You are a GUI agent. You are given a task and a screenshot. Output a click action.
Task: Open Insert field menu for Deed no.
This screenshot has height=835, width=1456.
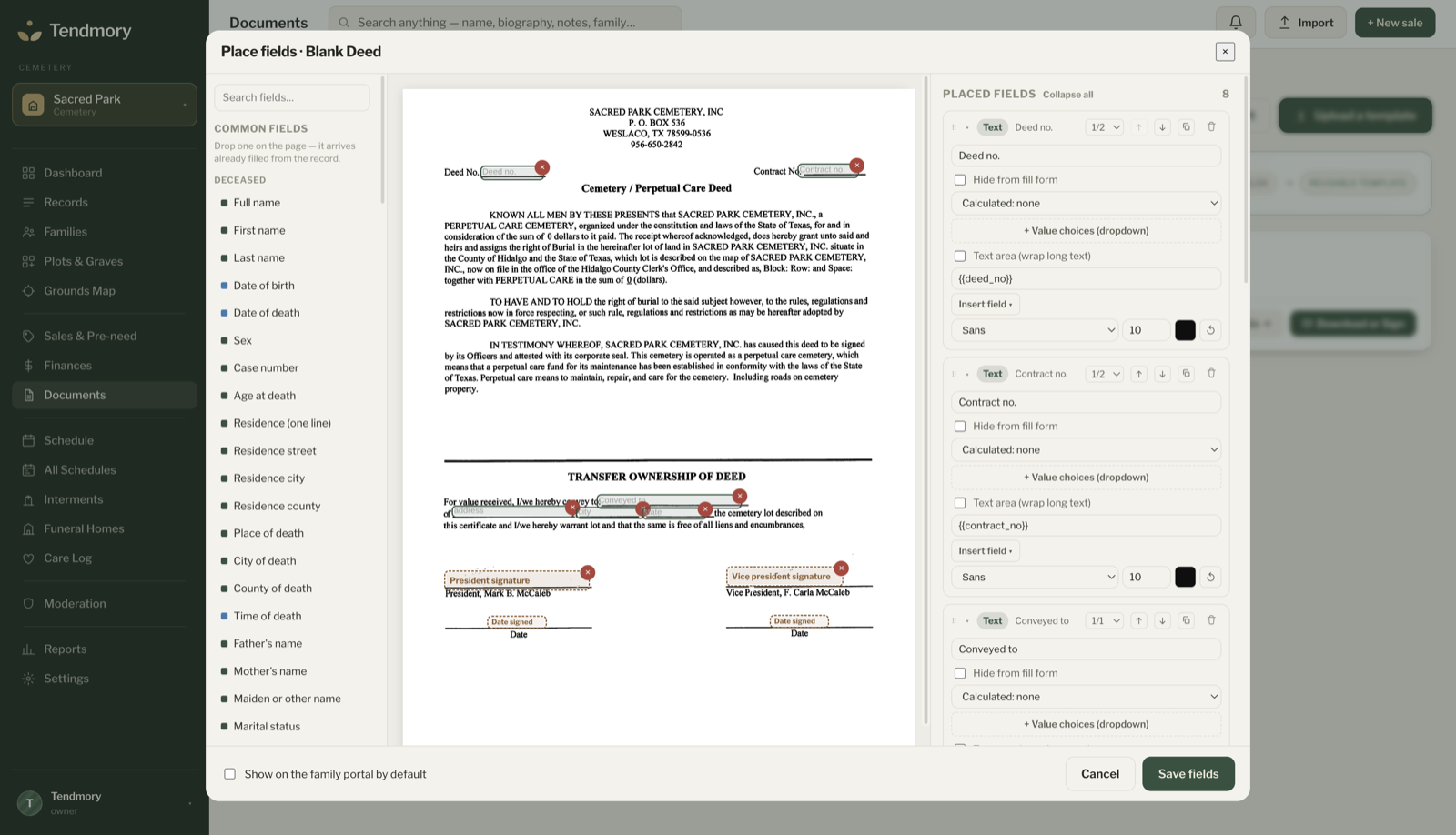click(986, 305)
